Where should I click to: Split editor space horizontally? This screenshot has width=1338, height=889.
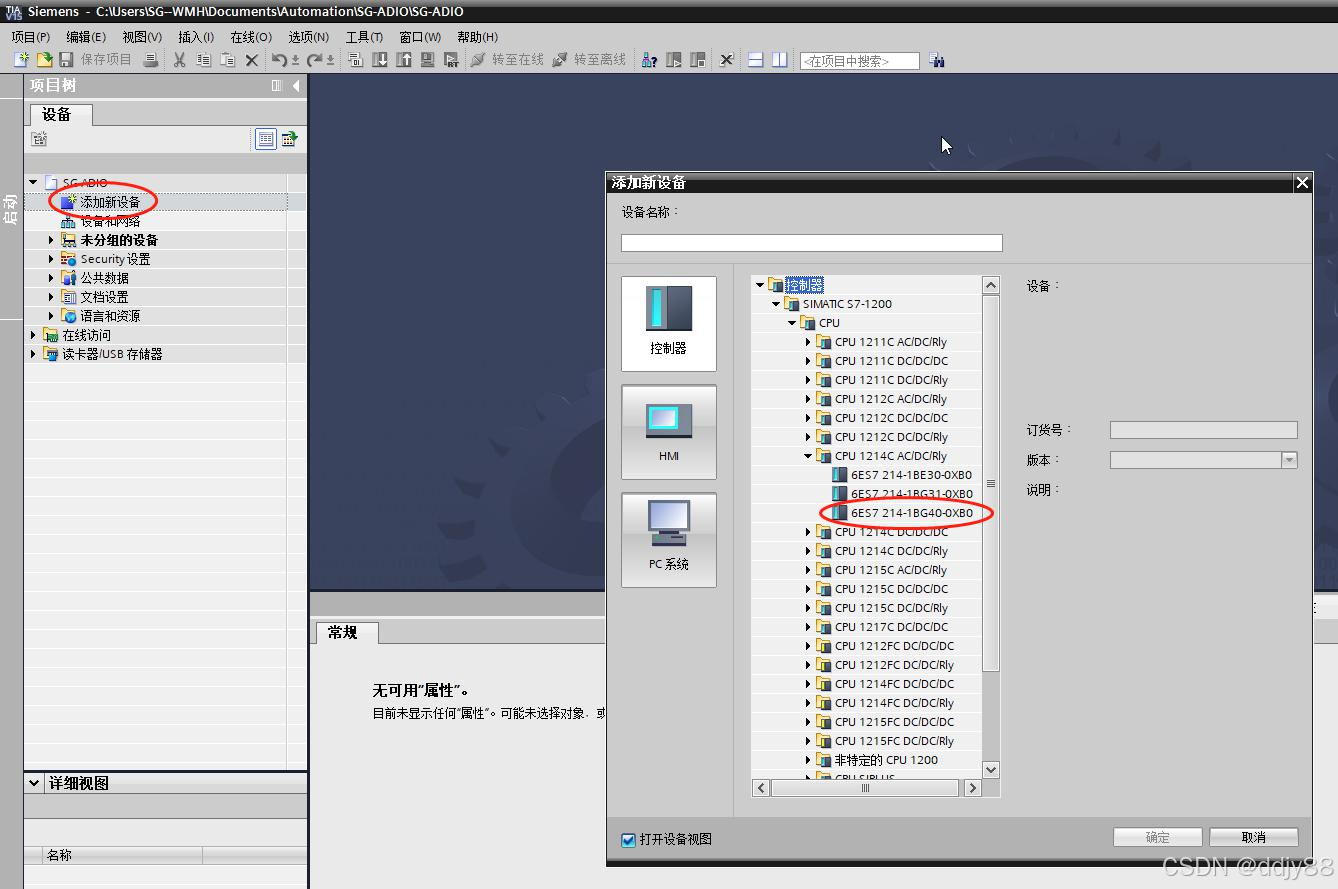tap(756, 60)
